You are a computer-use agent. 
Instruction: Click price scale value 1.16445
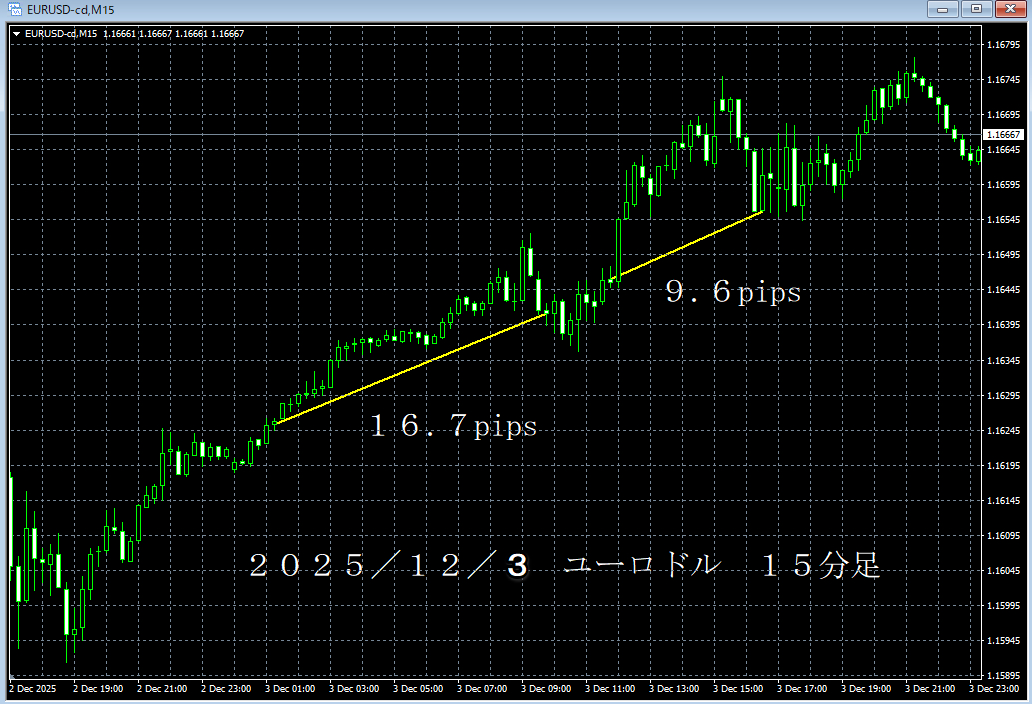pos(1003,289)
